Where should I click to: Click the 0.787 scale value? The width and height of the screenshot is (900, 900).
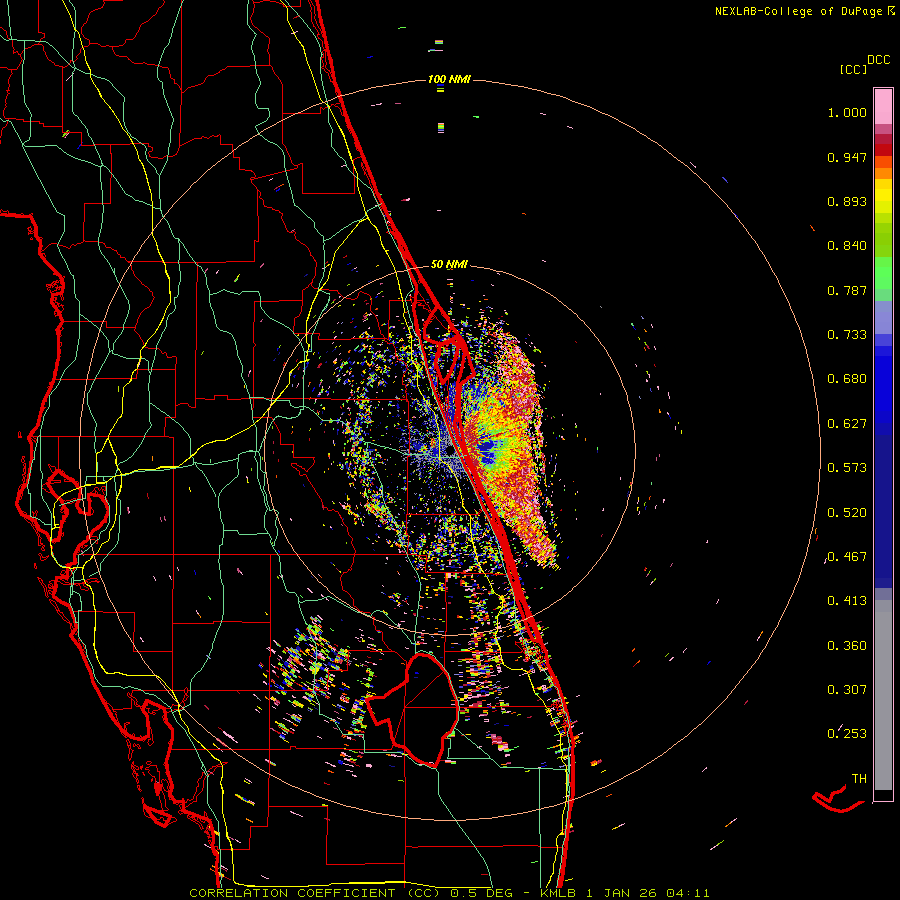click(x=847, y=290)
